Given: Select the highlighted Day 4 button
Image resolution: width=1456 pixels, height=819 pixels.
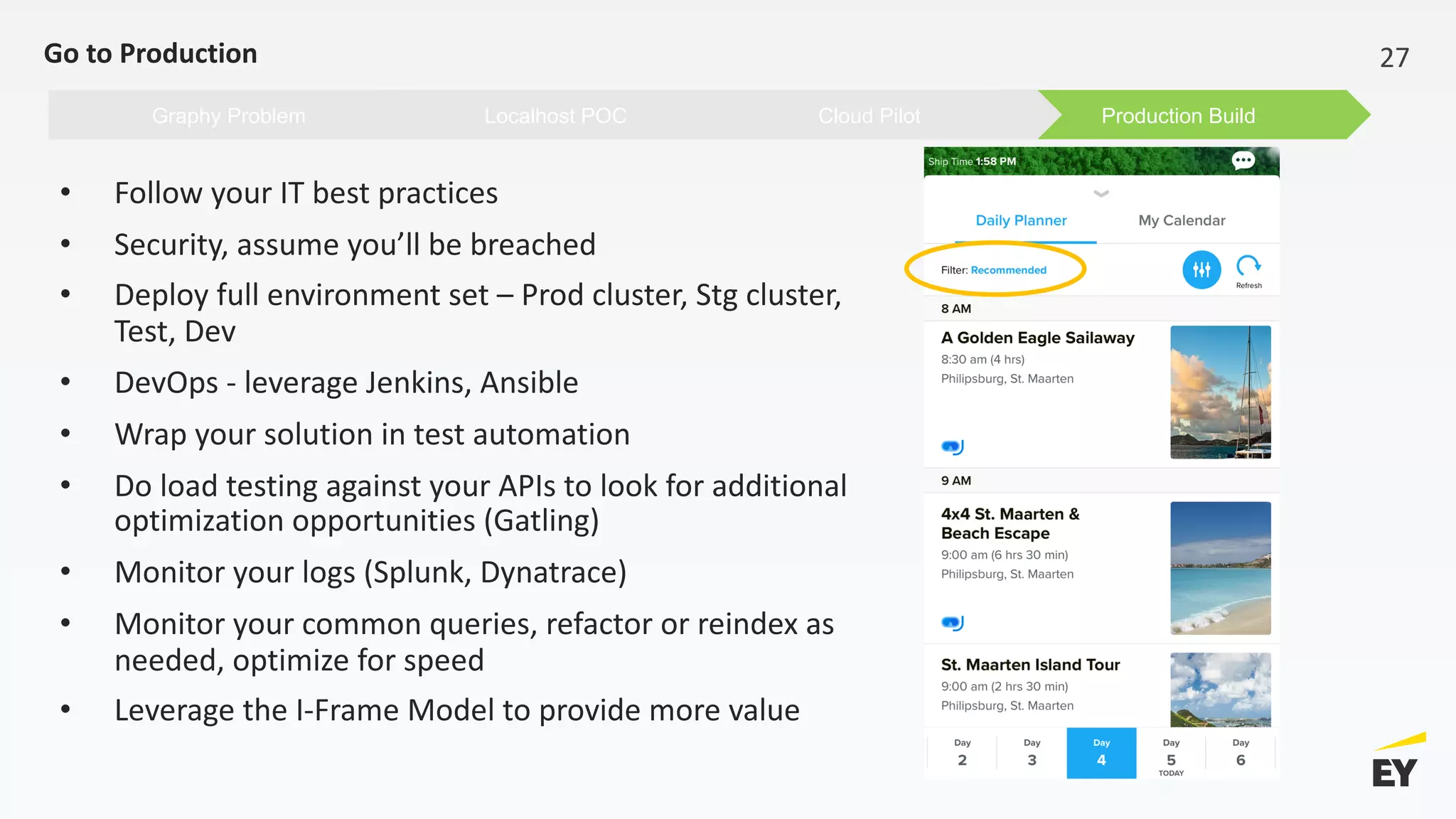Looking at the screenshot, I should pyautogui.click(x=1101, y=753).
